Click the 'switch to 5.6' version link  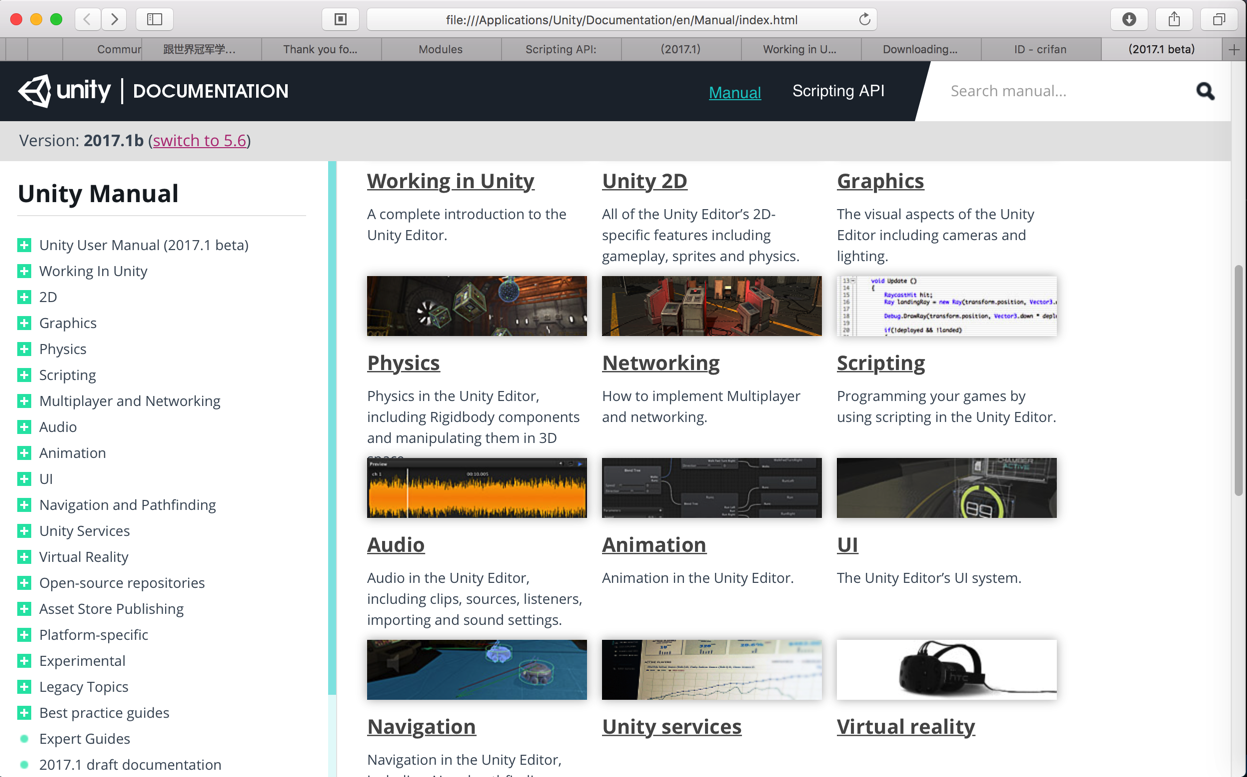199,141
